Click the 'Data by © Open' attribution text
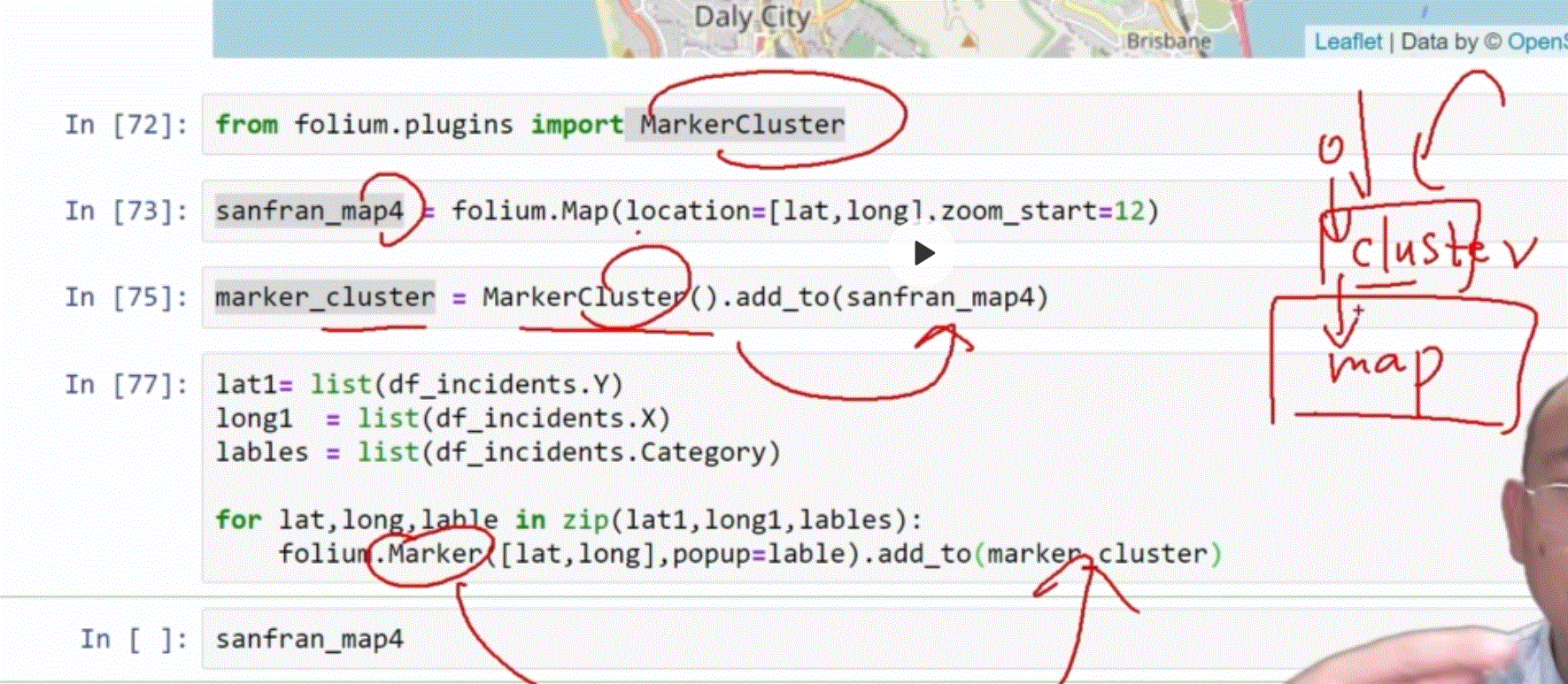The height and width of the screenshot is (684, 1568). pyautogui.click(x=1484, y=42)
